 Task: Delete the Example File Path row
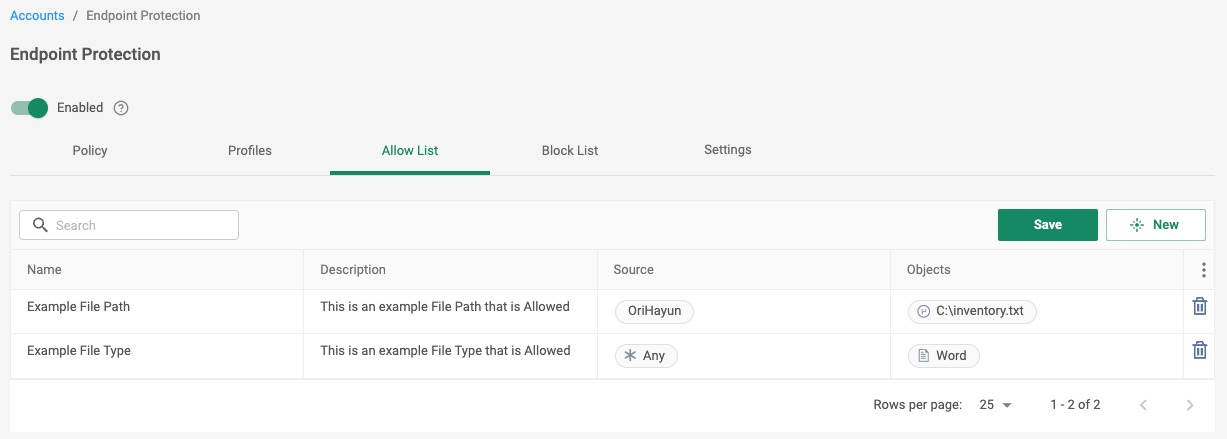click(x=1200, y=306)
